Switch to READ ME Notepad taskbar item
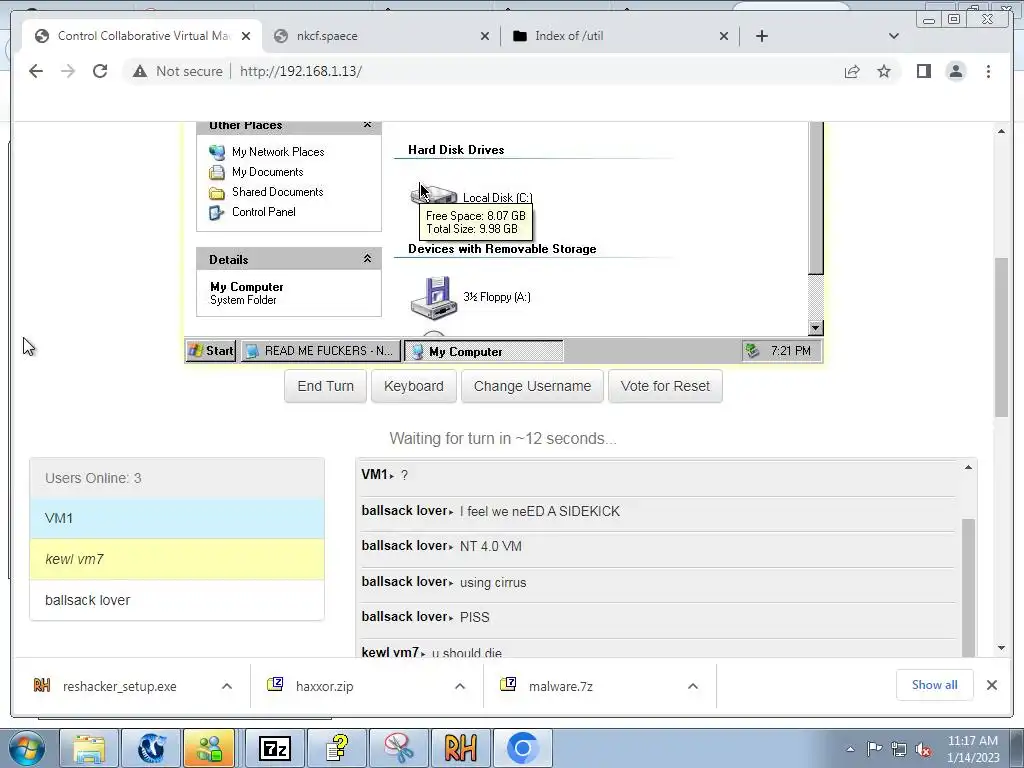The width and height of the screenshot is (1024, 768). [x=320, y=351]
